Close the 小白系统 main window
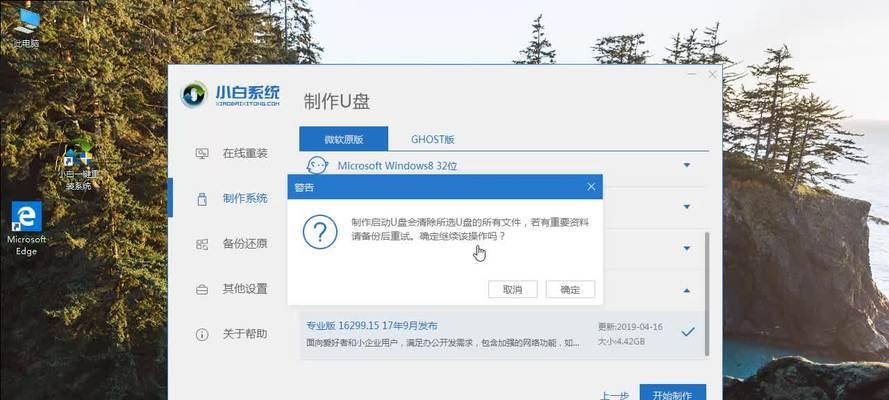The width and height of the screenshot is (889, 400). [712, 74]
